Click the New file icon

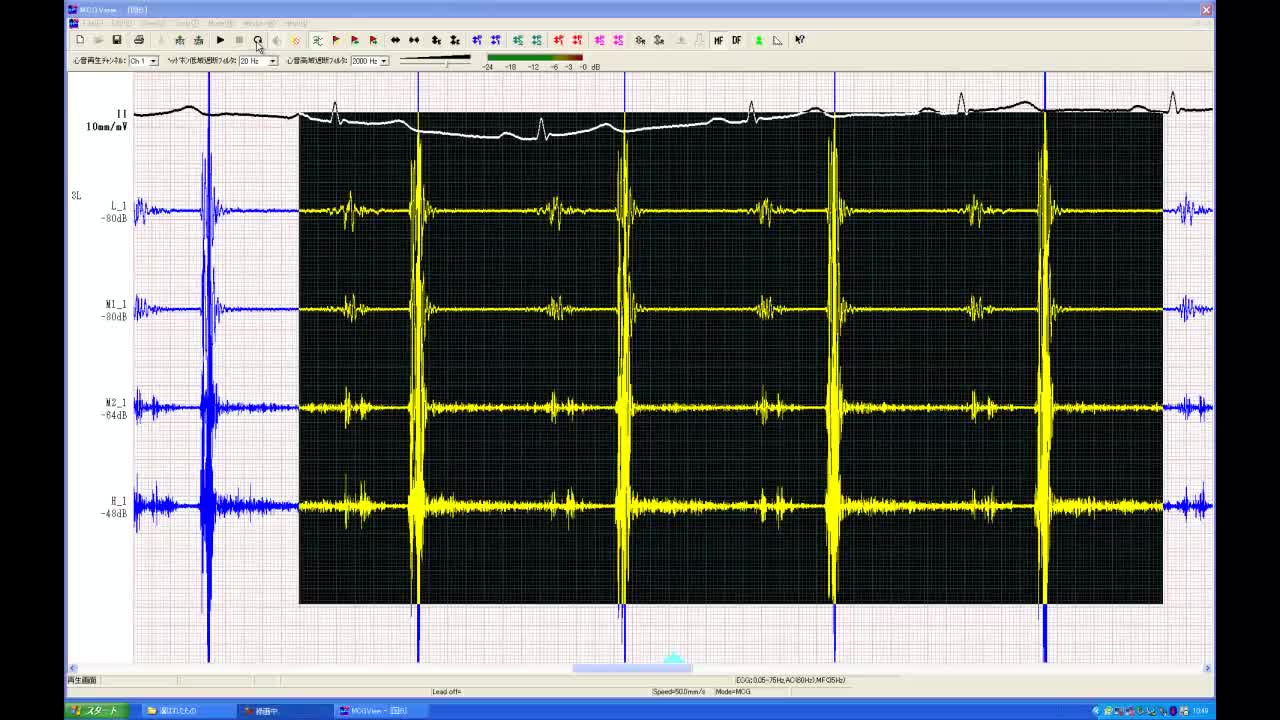click(x=80, y=40)
